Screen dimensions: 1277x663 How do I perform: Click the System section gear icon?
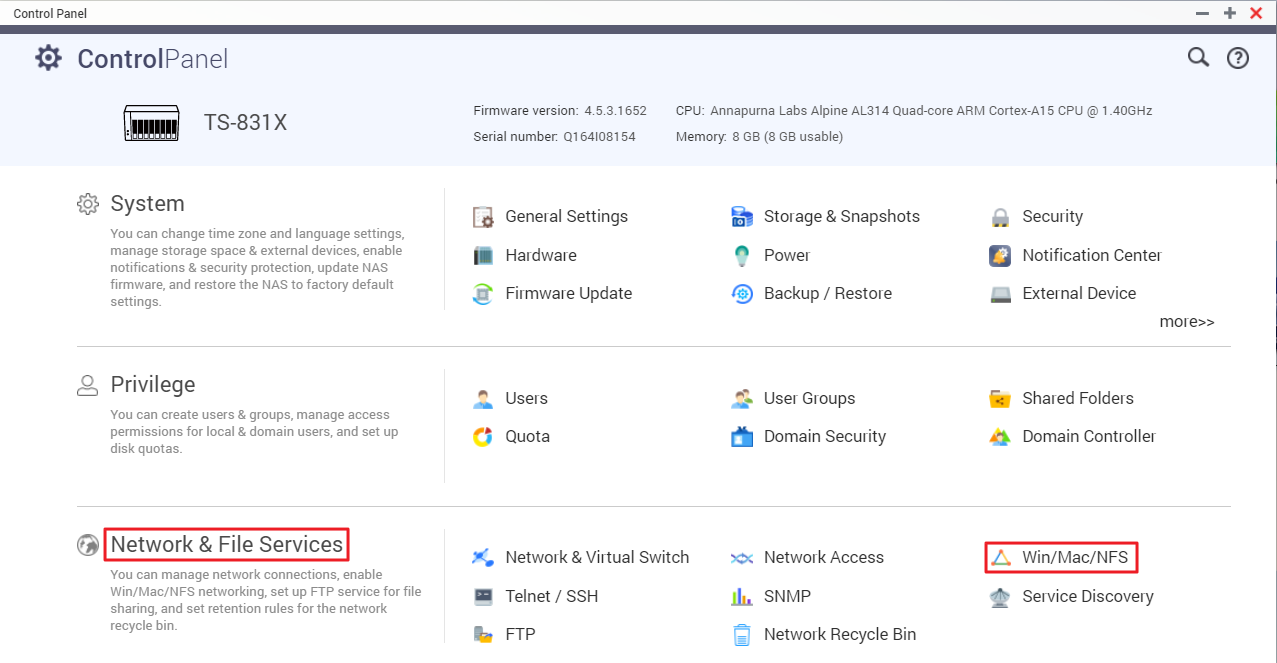pyautogui.click(x=88, y=204)
